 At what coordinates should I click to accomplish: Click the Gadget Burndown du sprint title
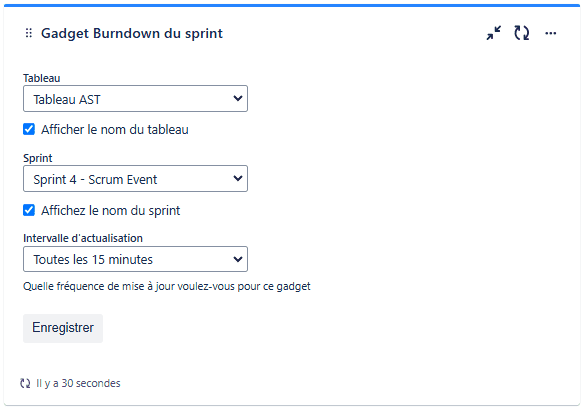point(132,33)
